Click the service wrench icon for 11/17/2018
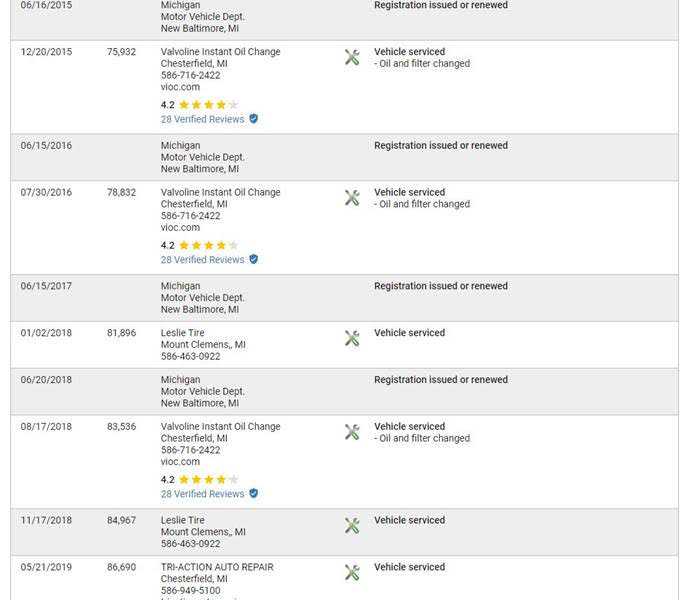This screenshot has height=600, width=681. 352,526
